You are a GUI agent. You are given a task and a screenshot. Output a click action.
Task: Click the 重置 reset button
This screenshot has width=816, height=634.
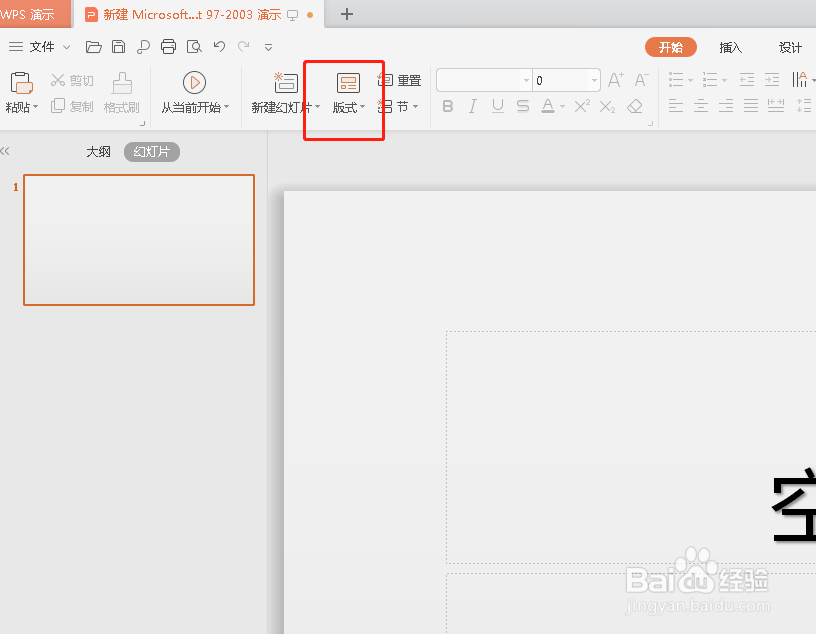pyautogui.click(x=399, y=81)
